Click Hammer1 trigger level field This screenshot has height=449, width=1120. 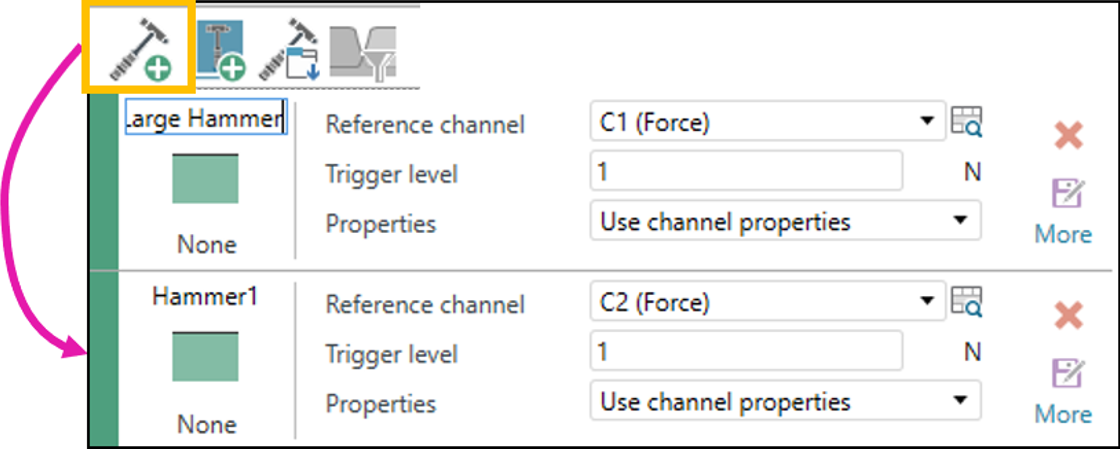(x=746, y=352)
